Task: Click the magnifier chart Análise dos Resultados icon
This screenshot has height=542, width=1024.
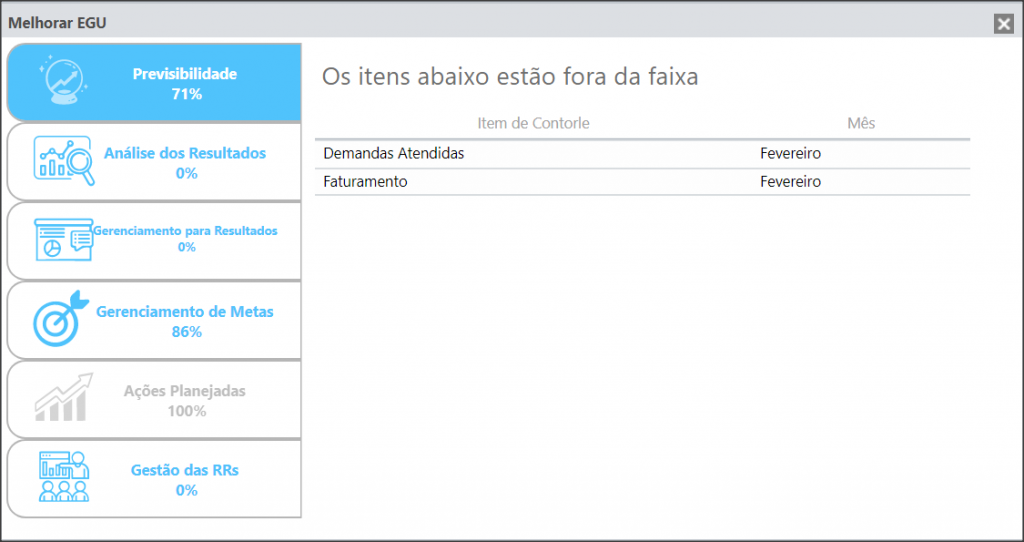Action: coord(64,161)
